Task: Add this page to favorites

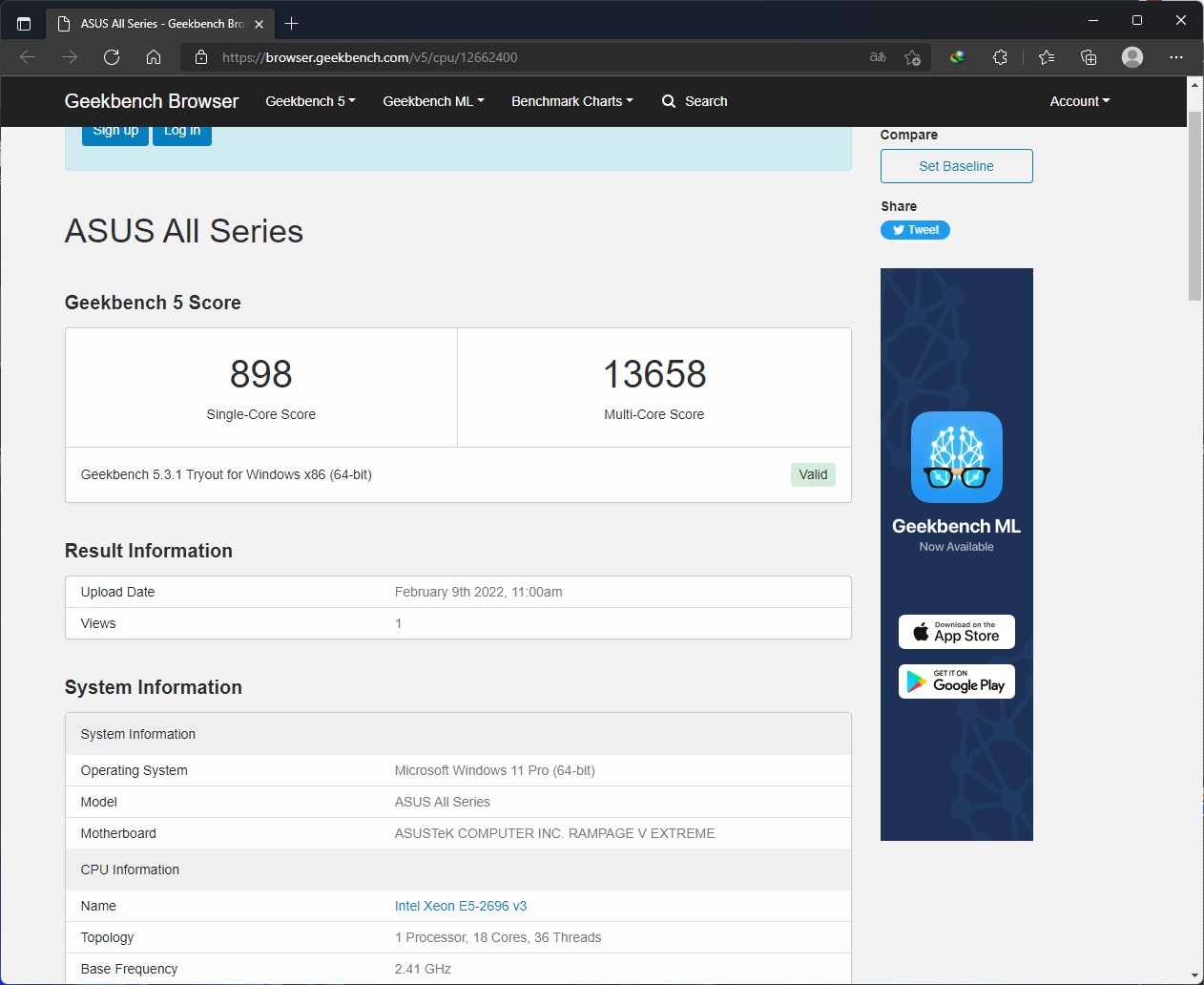Action: (x=913, y=57)
